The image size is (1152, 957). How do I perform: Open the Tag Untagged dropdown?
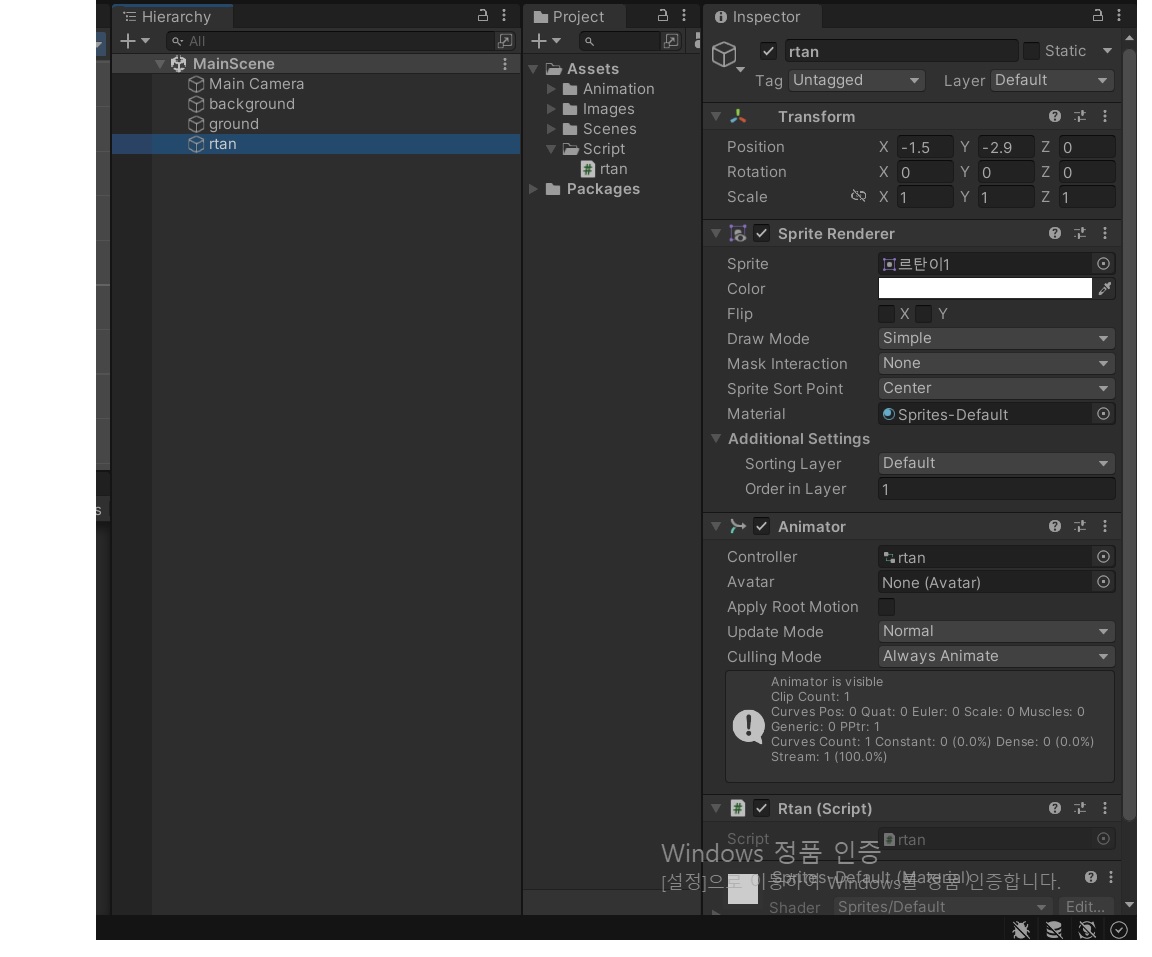pos(857,80)
